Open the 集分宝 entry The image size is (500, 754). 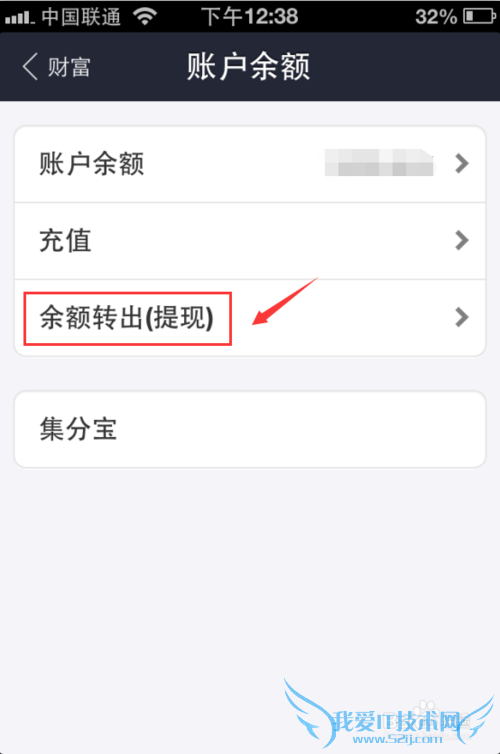250,429
